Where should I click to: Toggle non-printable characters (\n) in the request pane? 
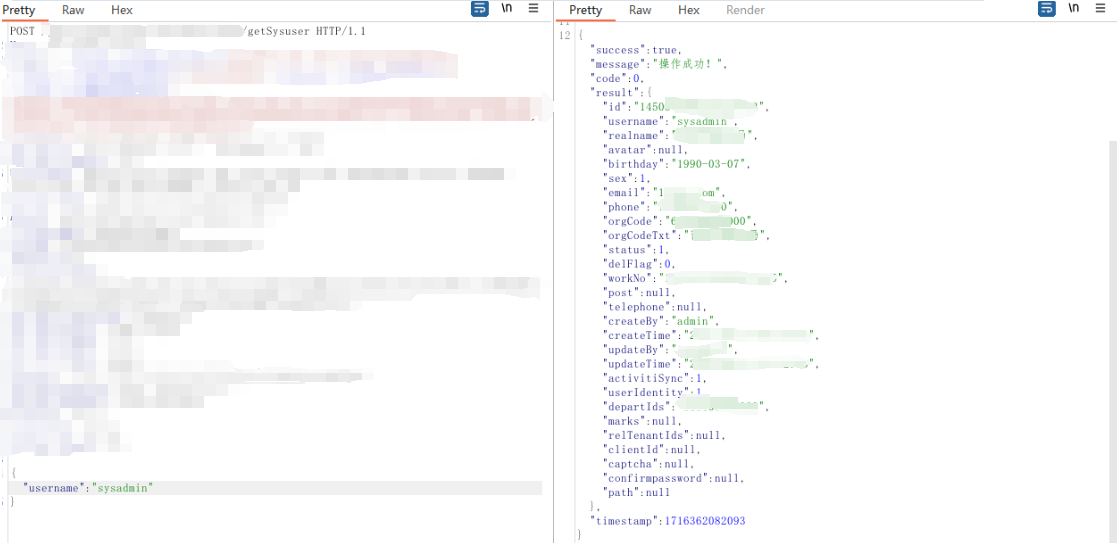coord(507,9)
